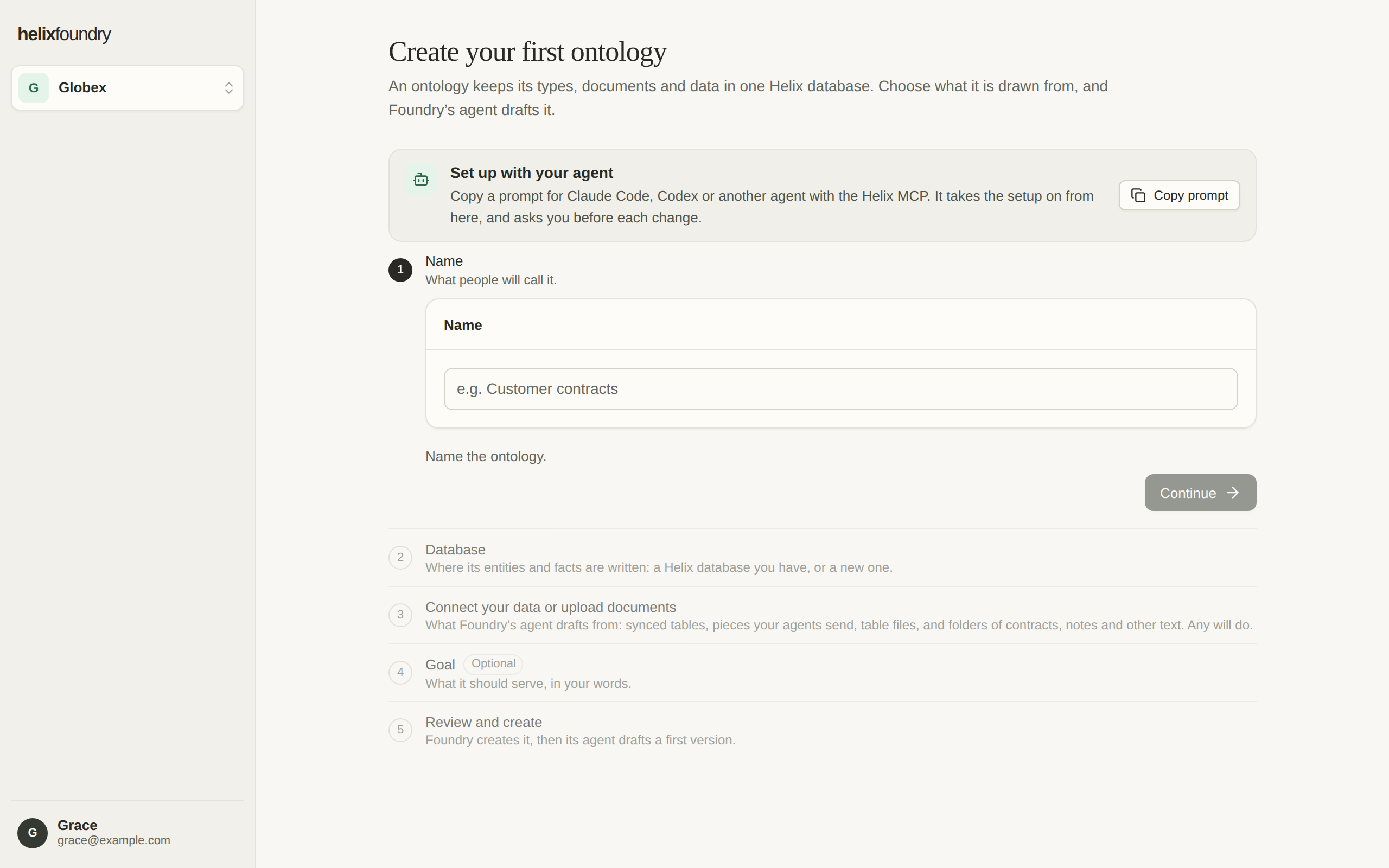Click step 5 number circle
Screen dimensions: 1389x868
[400, 730]
